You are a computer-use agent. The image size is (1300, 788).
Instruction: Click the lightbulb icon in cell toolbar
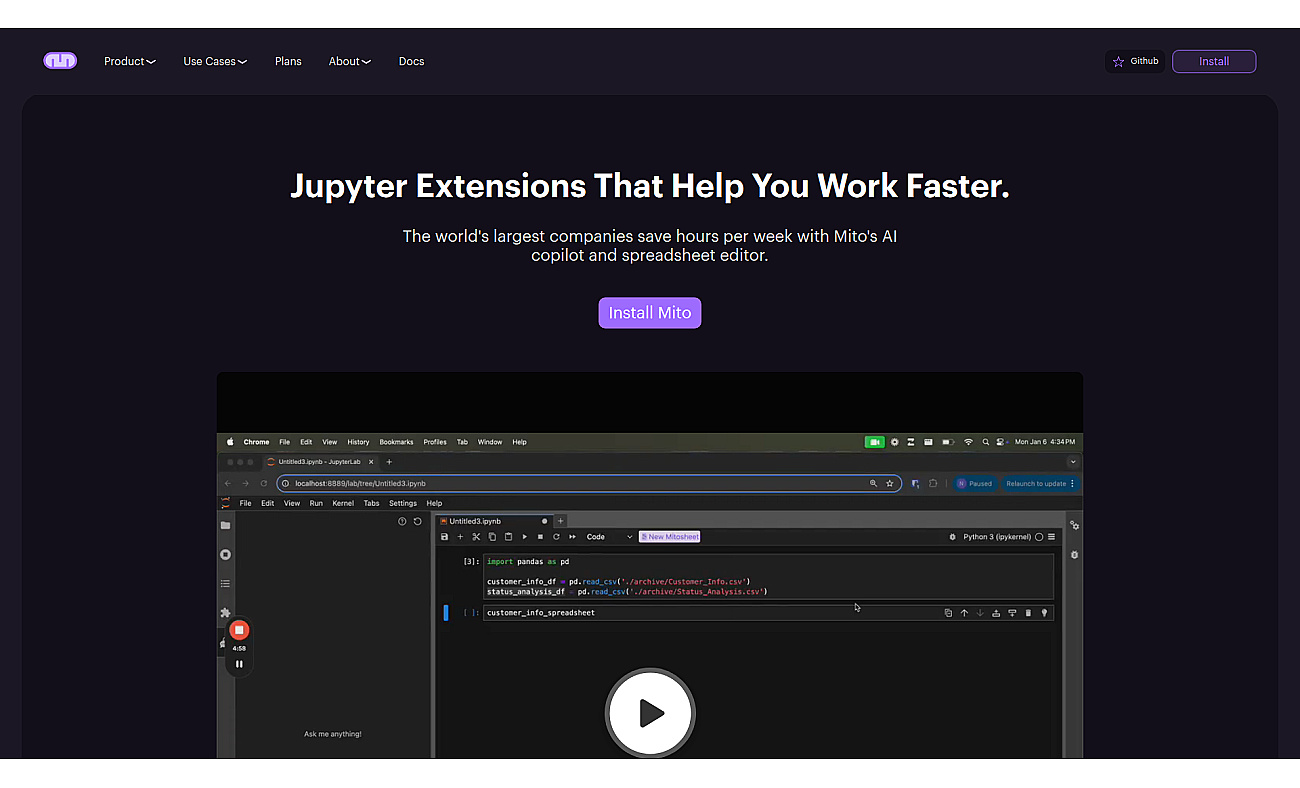pos(1044,613)
